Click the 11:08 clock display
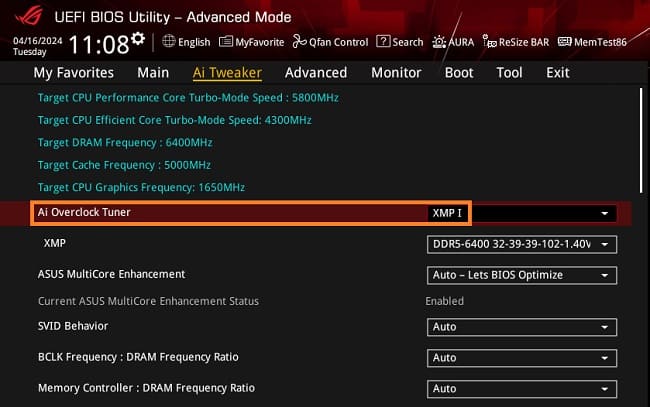The height and width of the screenshot is (407, 650). [99, 44]
